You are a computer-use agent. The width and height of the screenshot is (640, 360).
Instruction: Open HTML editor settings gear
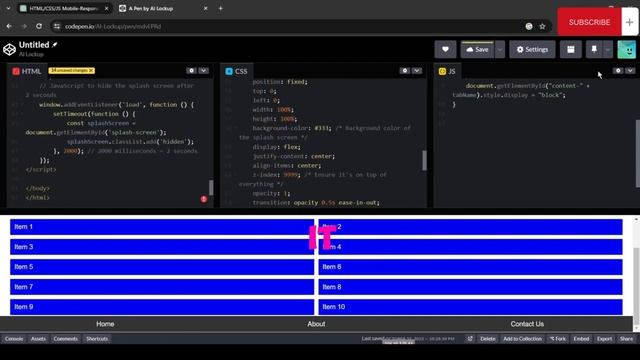pyautogui.click(x=191, y=71)
